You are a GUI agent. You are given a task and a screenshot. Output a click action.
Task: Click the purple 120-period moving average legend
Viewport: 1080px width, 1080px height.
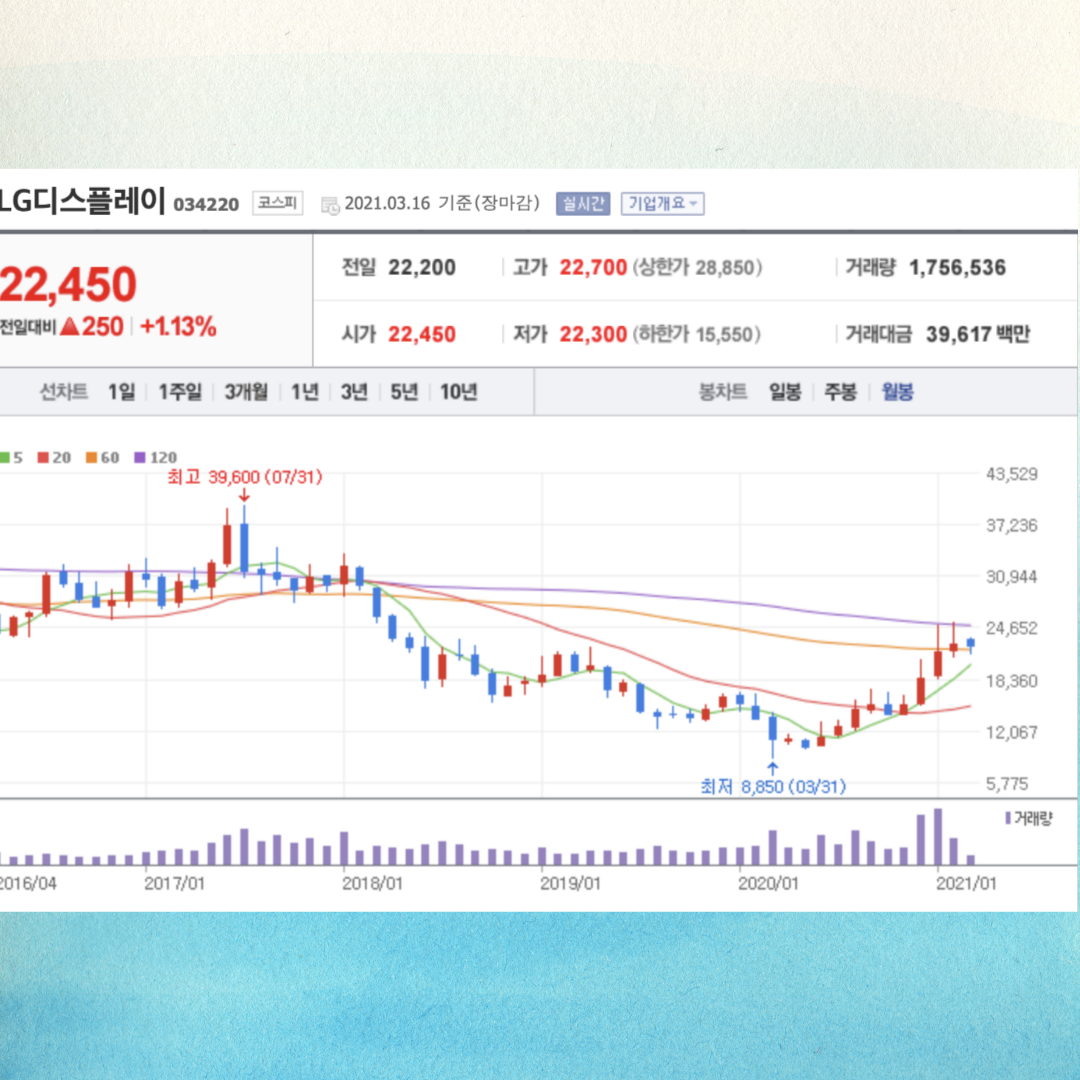[156, 457]
